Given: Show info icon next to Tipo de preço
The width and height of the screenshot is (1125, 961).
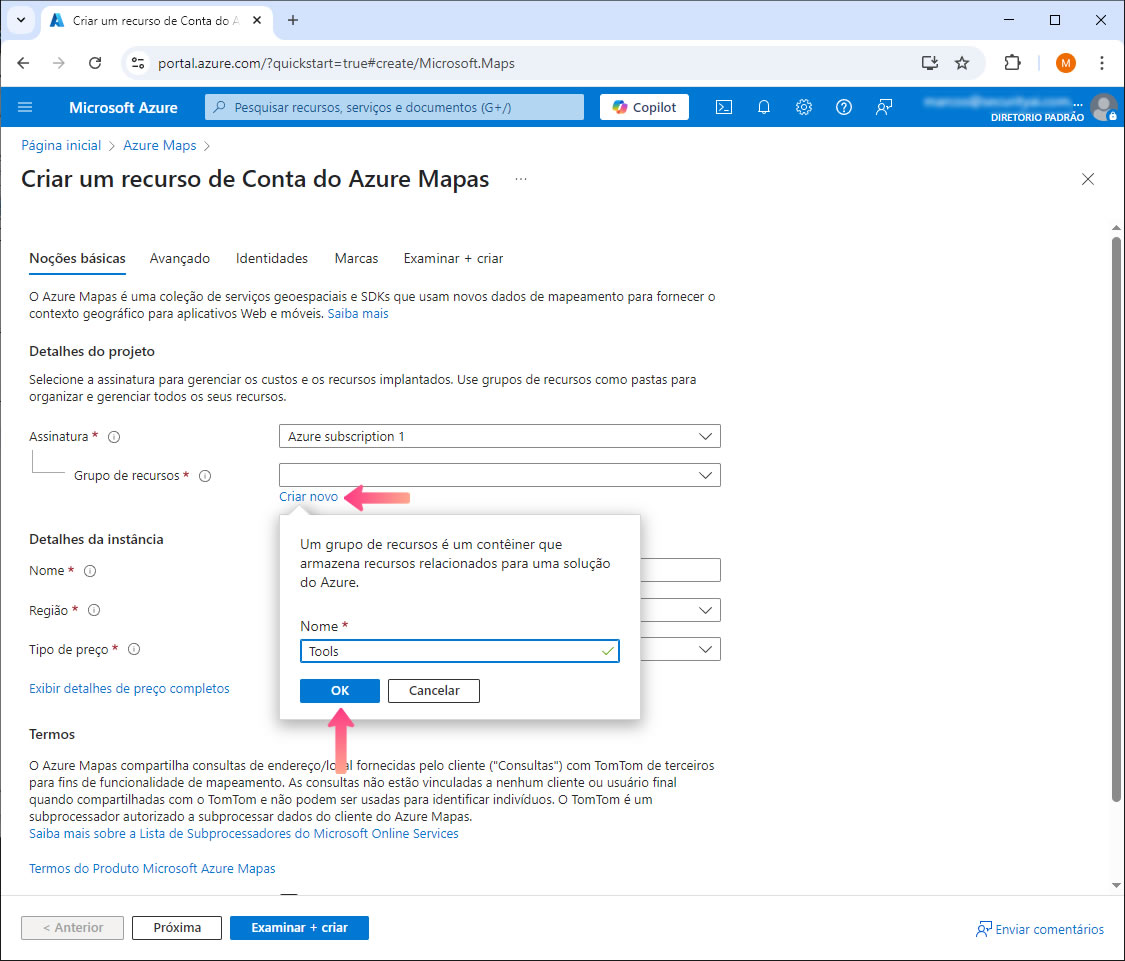Looking at the screenshot, I should pos(134,649).
